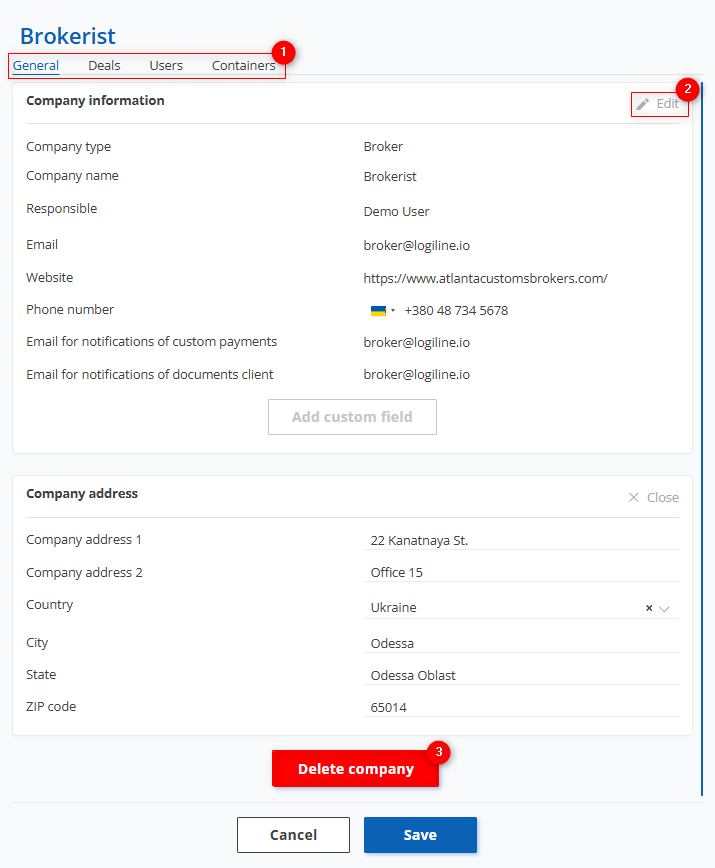Viewport: 715px width, 868px height.
Task: Click the documents client notification email value
Action: [x=417, y=375]
